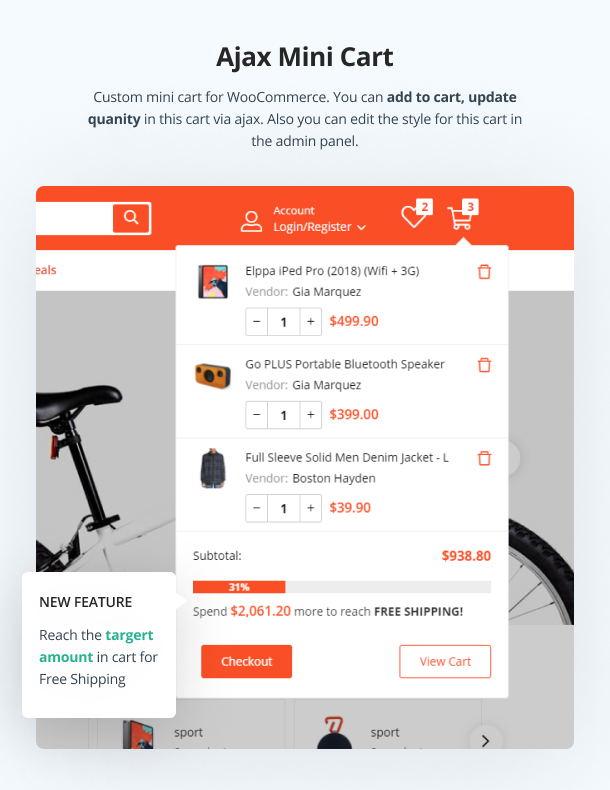Increase Denim Jacket quantity

tap(311, 508)
